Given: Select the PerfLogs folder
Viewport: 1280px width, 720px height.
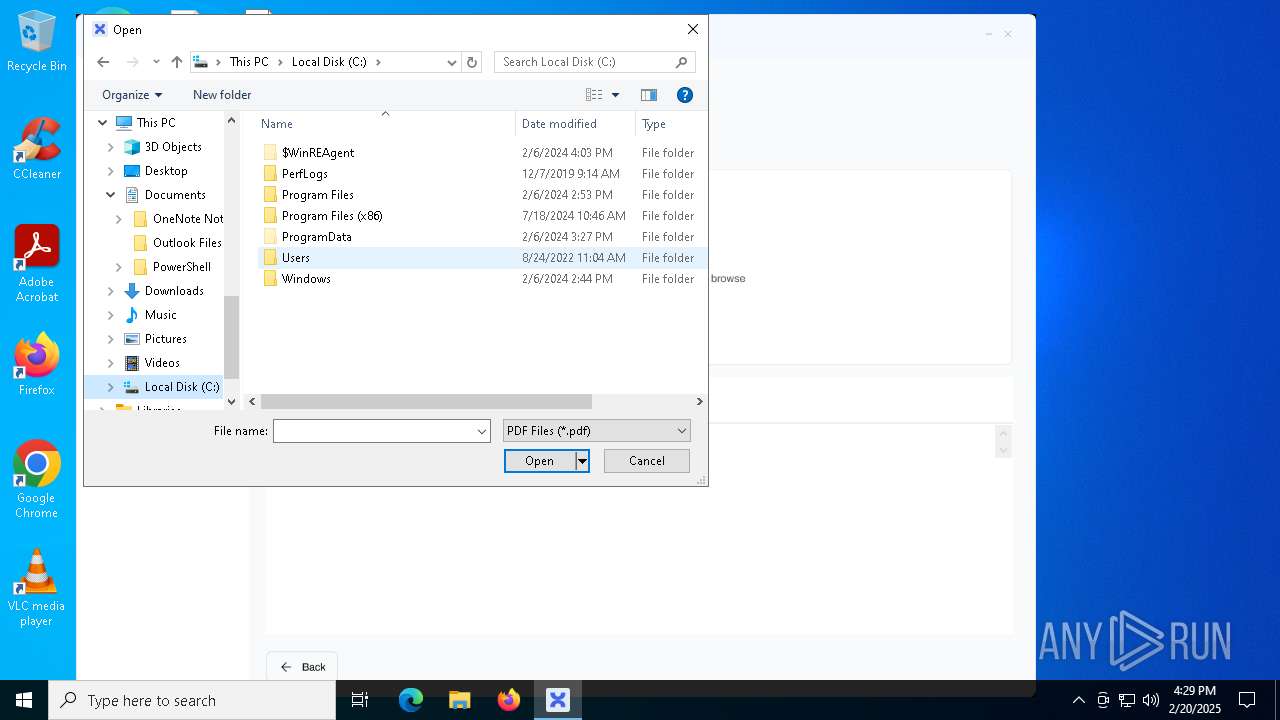Looking at the screenshot, I should (x=304, y=174).
